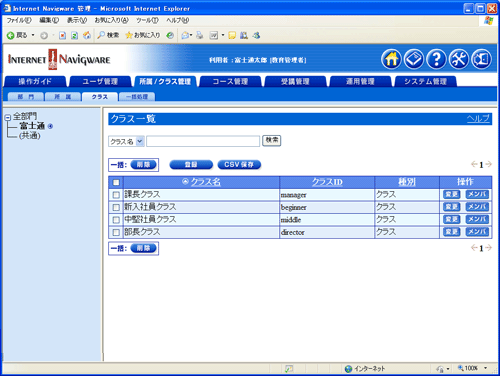The height and width of the screenshot is (376, 500).
Task: Open ツール menu
Action: (147, 20)
